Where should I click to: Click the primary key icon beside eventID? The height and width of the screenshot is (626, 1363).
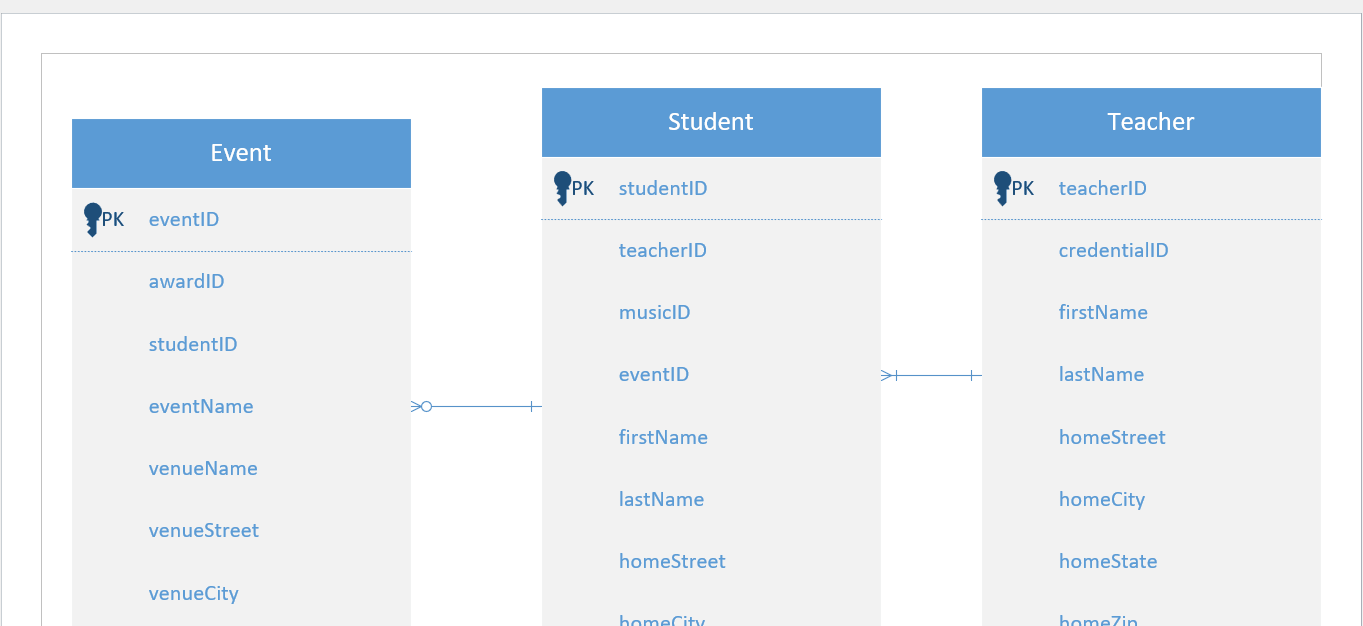(93, 220)
